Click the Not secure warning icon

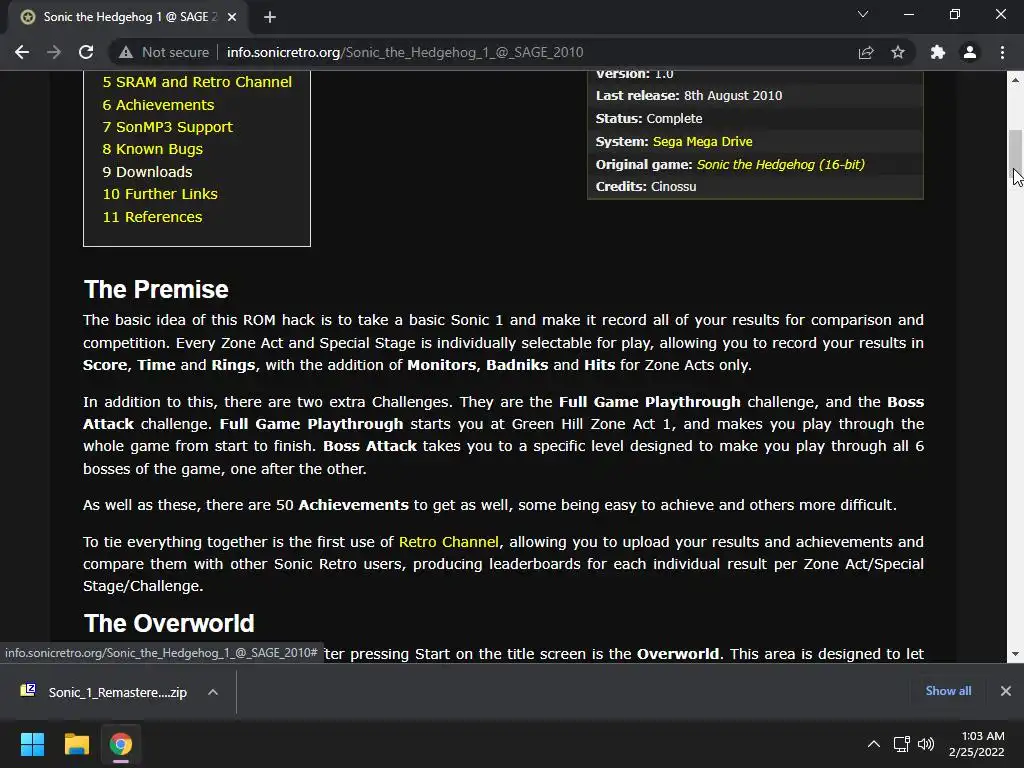pos(125,52)
